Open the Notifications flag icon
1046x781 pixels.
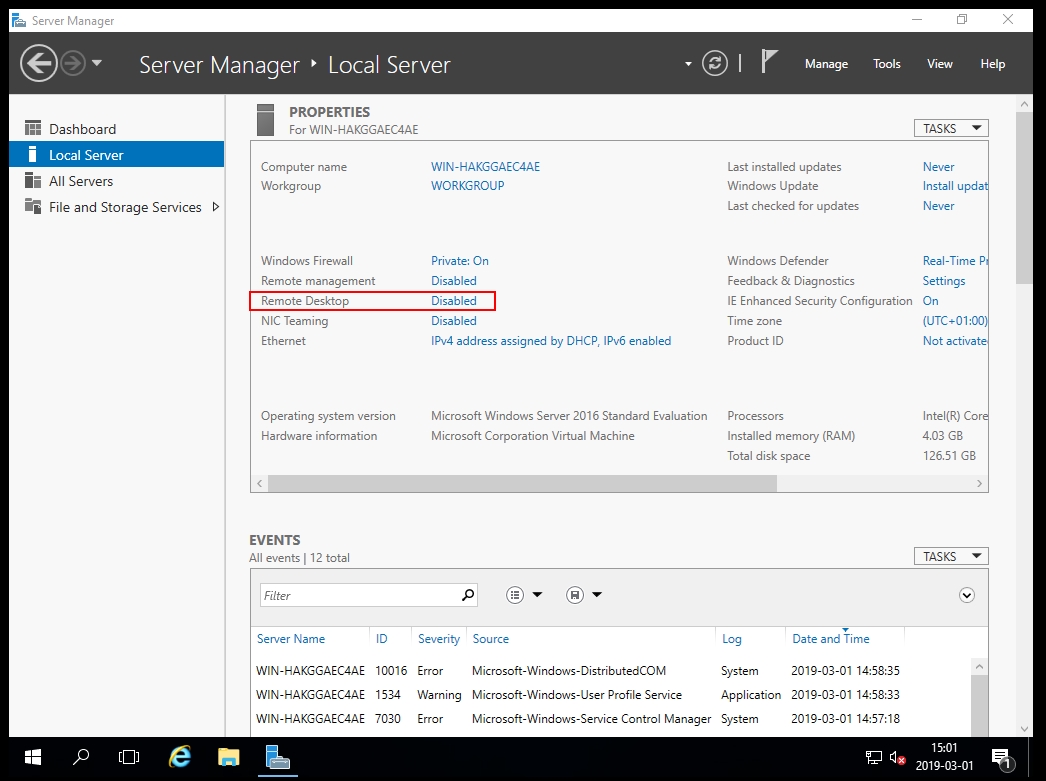(x=768, y=62)
